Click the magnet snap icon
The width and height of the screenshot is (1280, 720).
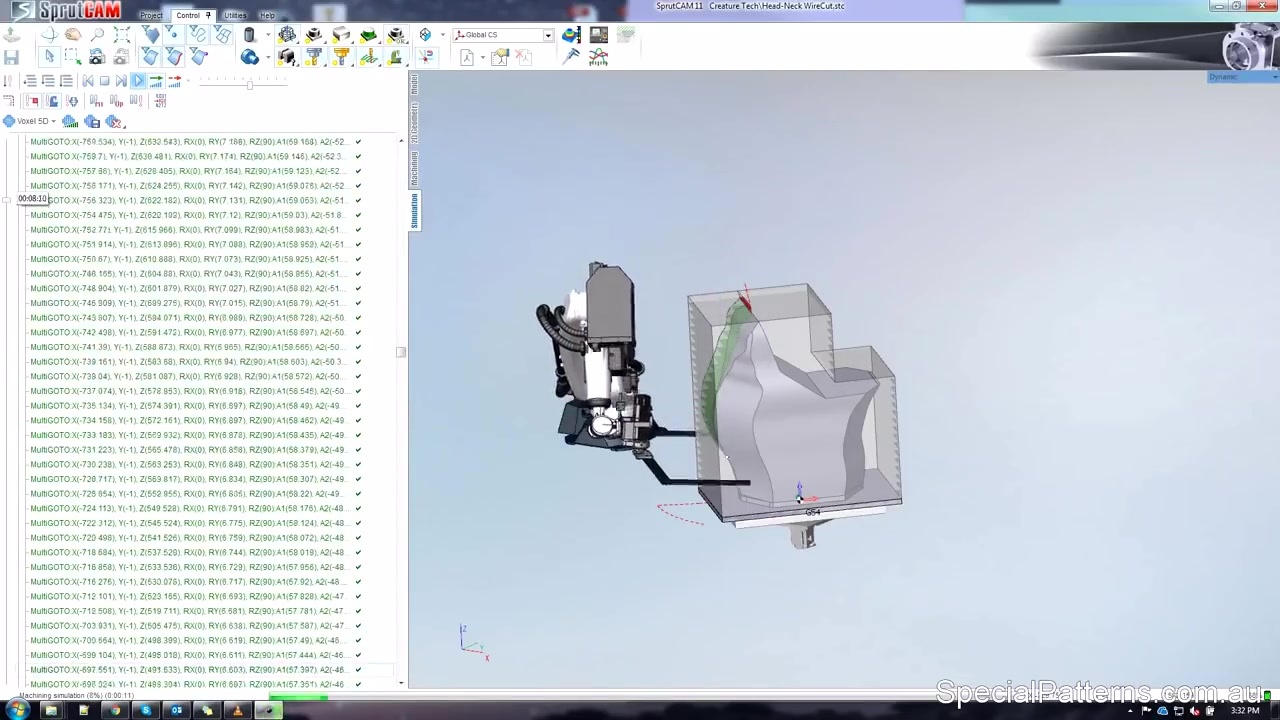tap(427, 57)
